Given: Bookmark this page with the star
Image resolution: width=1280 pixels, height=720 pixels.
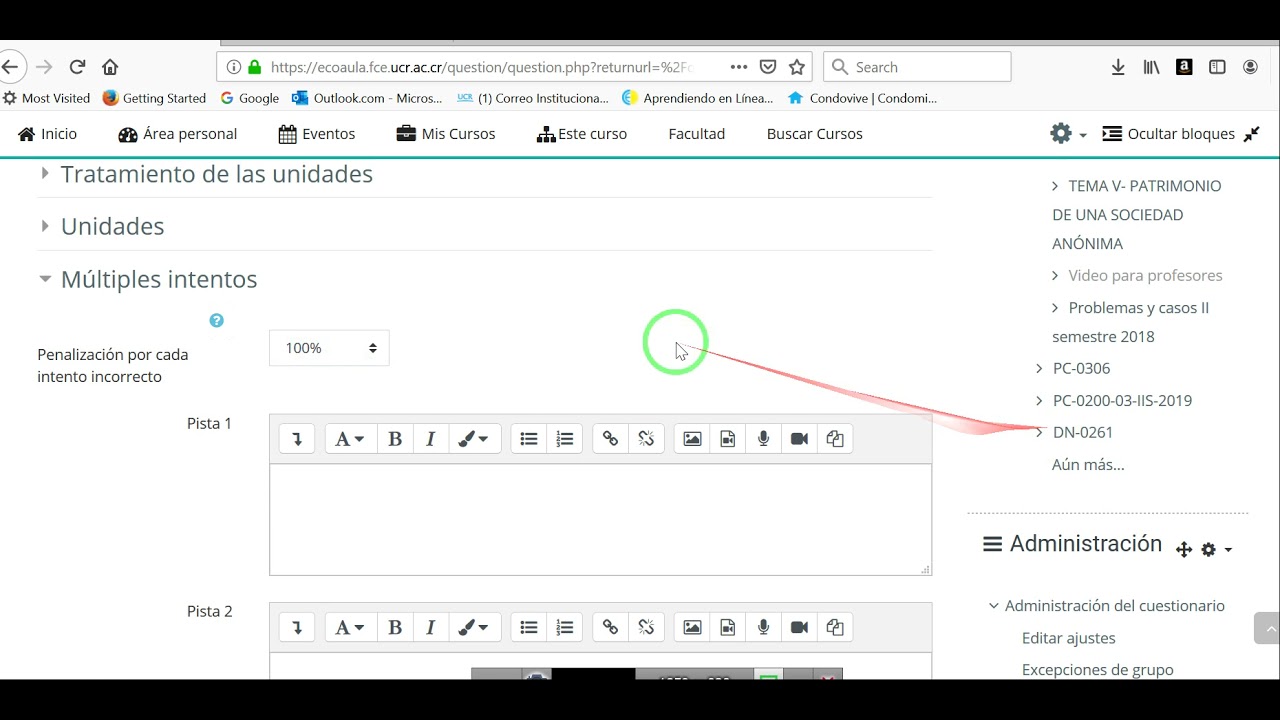Looking at the screenshot, I should pos(797,67).
